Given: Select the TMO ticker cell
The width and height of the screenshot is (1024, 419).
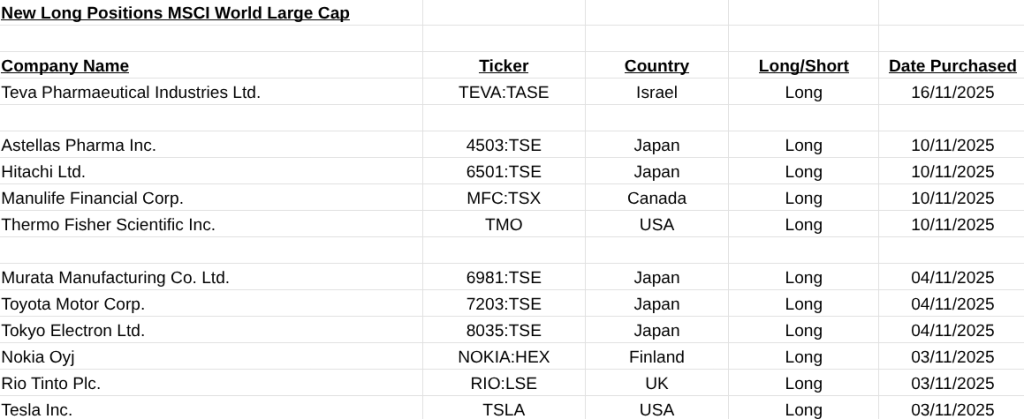Looking at the screenshot, I should [503, 225].
